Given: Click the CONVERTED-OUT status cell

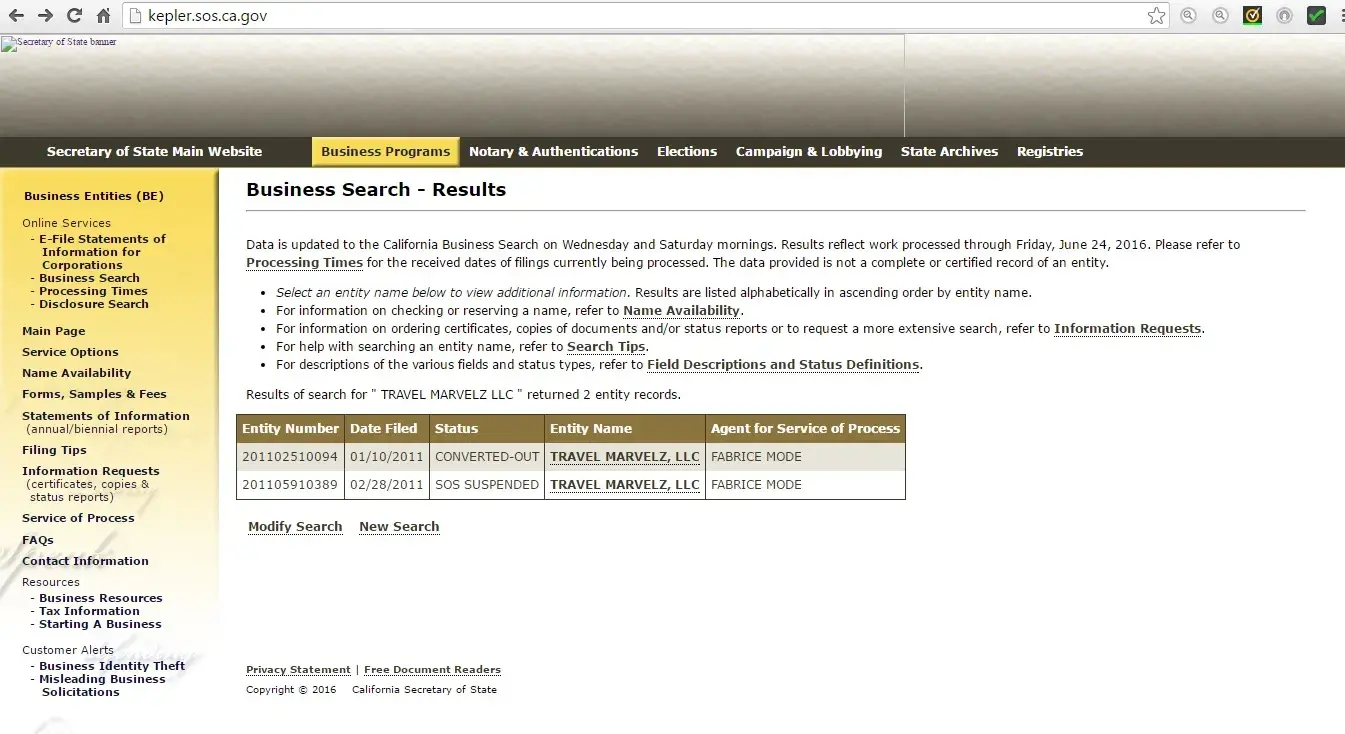Looking at the screenshot, I should coord(487,457).
